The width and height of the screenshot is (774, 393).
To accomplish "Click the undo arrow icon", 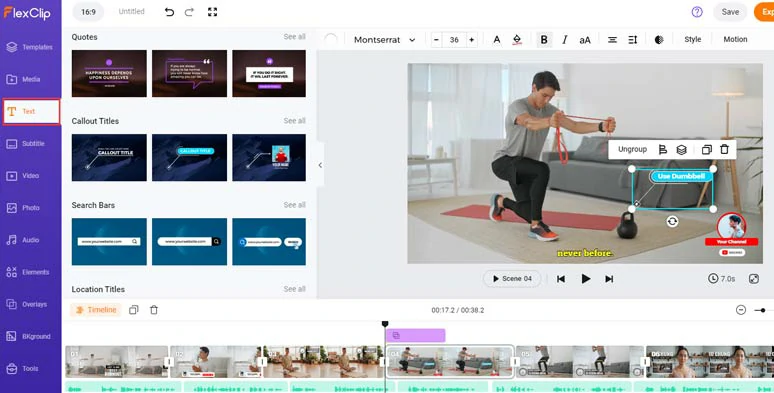I will pyautogui.click(x=169, y=12).
